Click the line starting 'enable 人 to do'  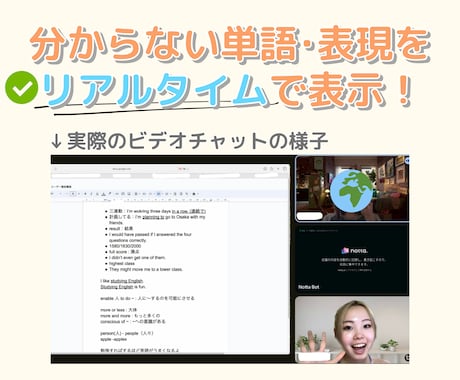(147, 298)
